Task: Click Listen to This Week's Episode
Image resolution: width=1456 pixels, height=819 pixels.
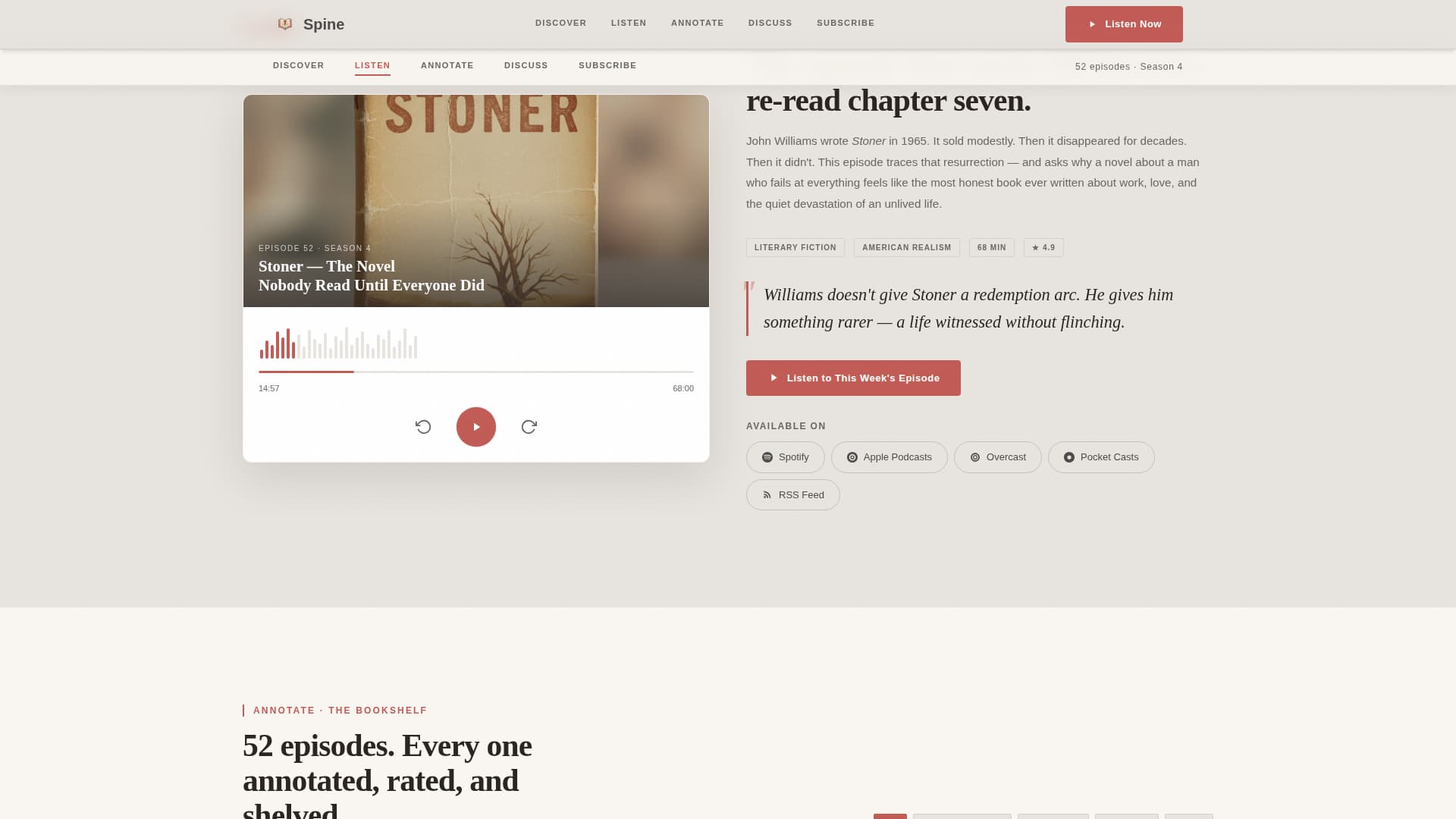Action: click(x=853, y=378)
